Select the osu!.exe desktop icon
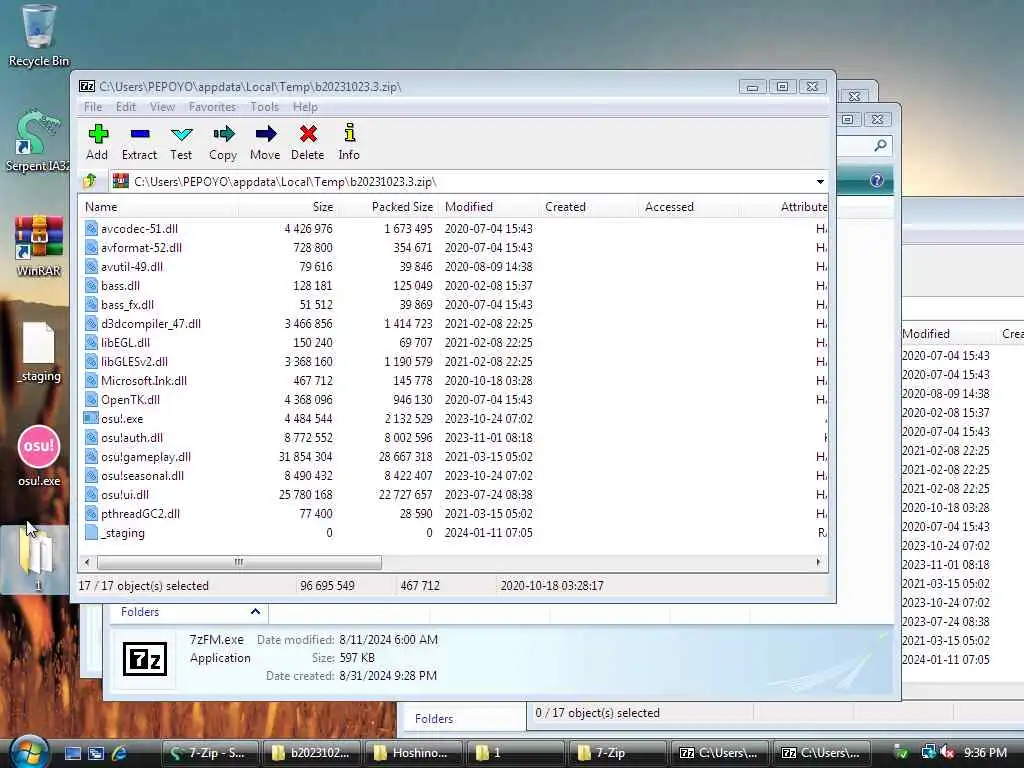Screen dimensions: 1024x768 (39, 456)
